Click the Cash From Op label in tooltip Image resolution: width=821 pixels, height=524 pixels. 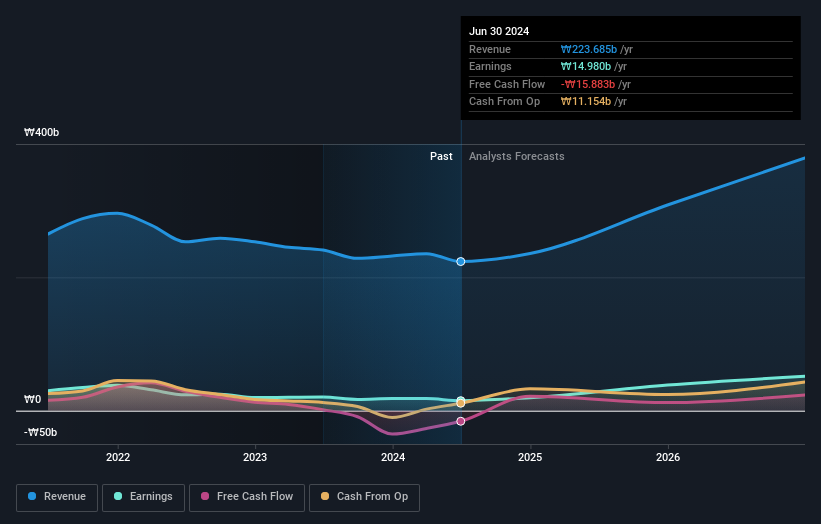click(504, 102)
